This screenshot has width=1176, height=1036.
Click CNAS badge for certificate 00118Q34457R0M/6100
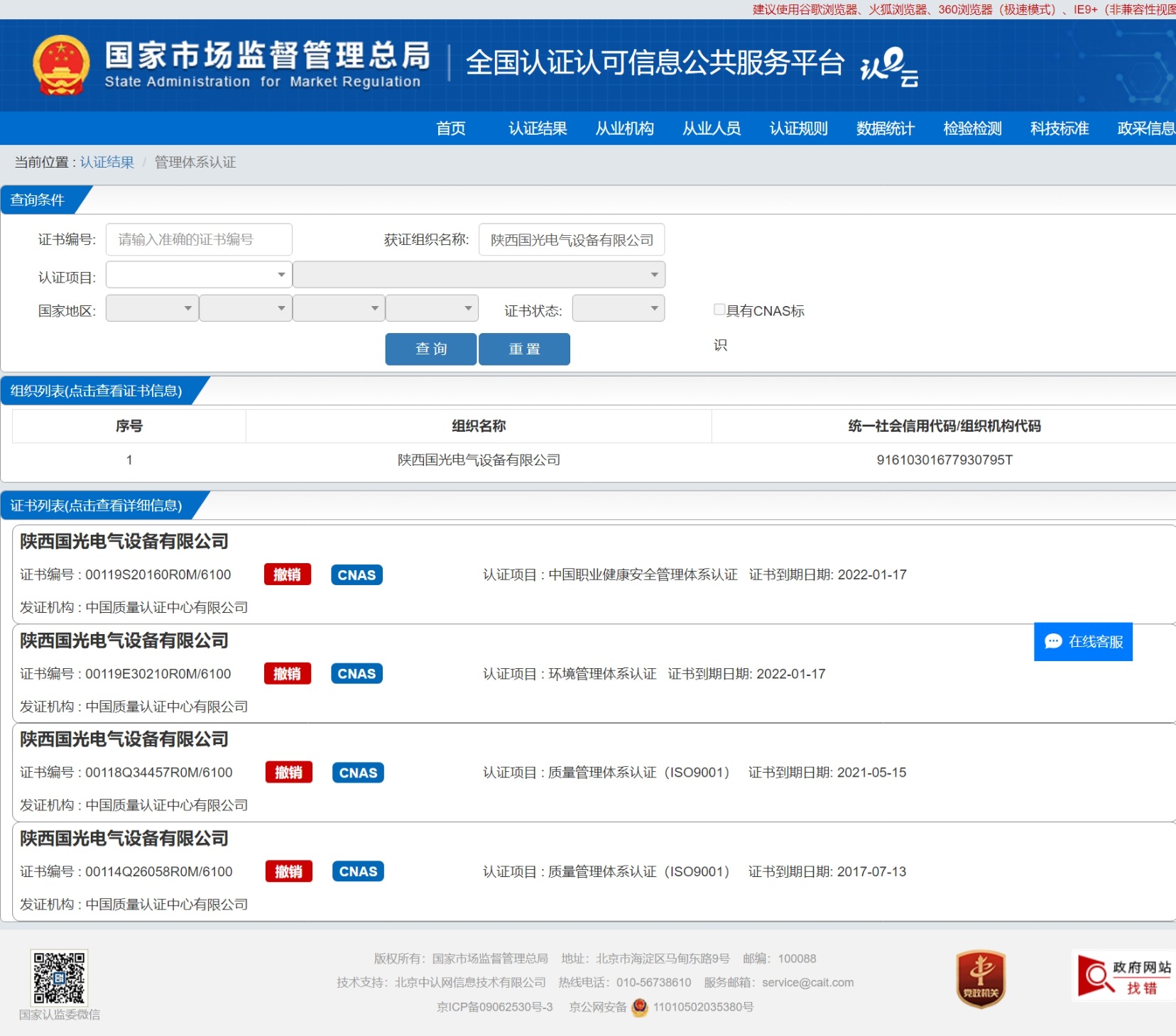pos(358,772)
